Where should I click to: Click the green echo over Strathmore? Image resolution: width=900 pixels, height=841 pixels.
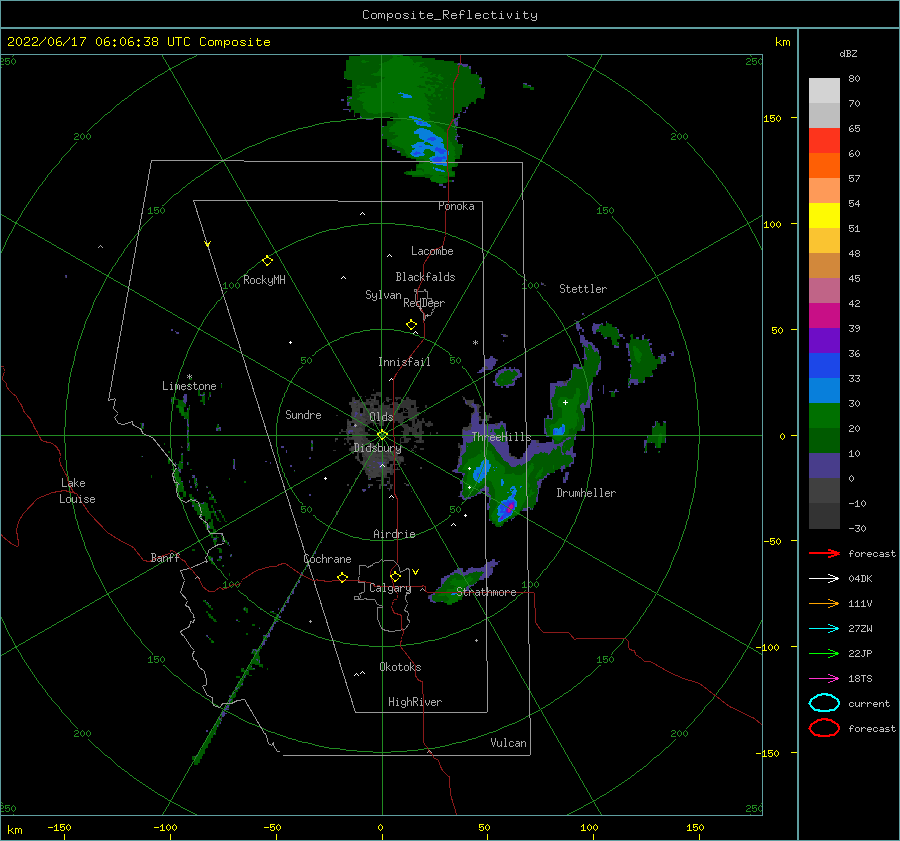click(462, 584)
